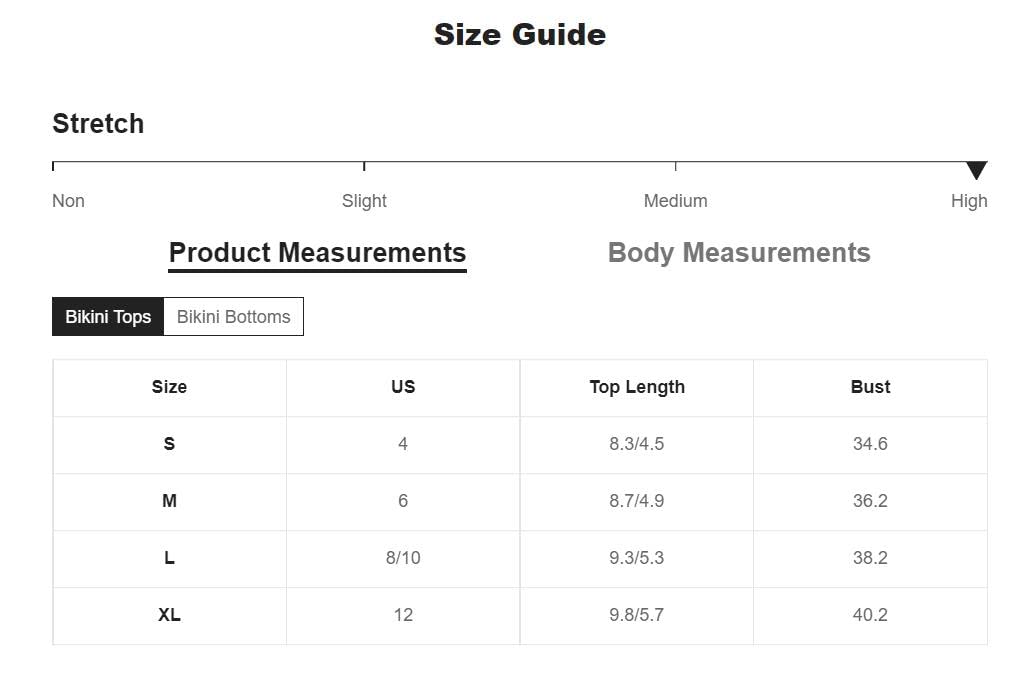Screen dimensions: 1013x684
Task: Select the size M row label
Action: point(169,501)
